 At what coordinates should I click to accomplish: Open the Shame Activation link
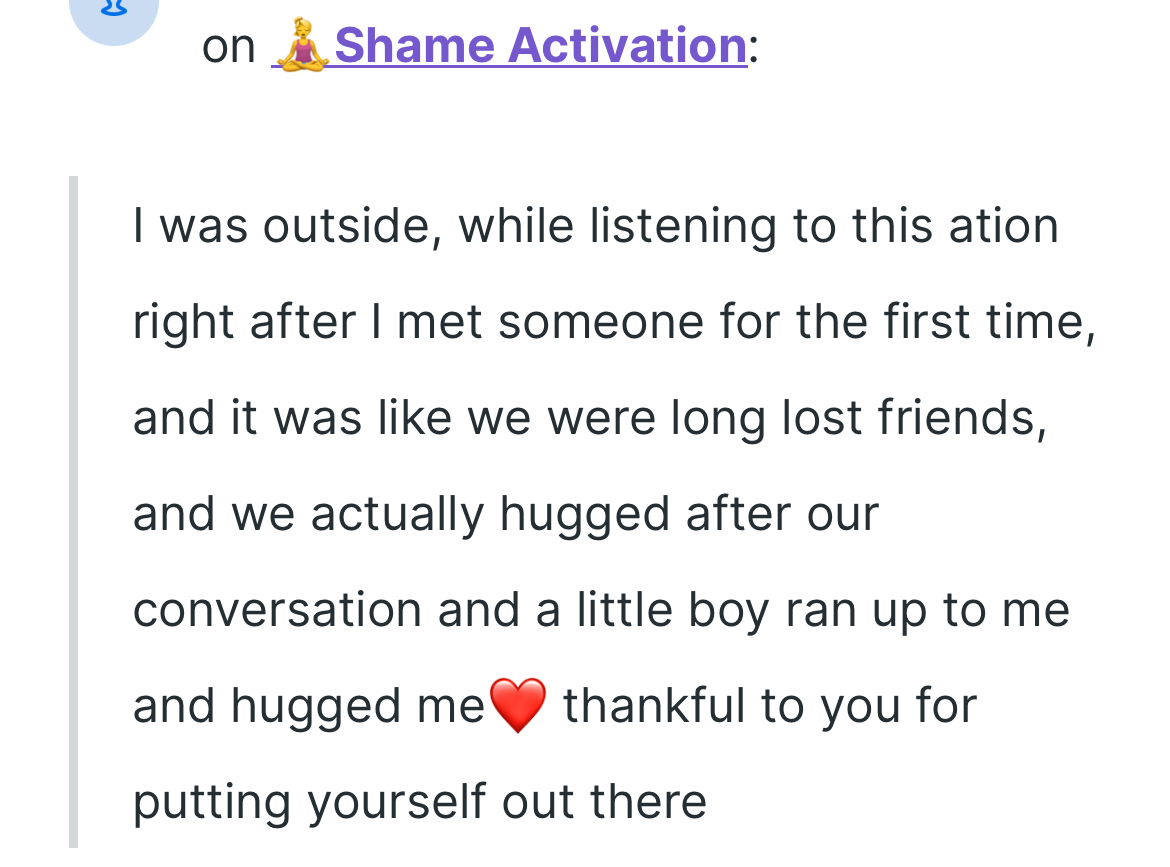click(x=540, y=46)
